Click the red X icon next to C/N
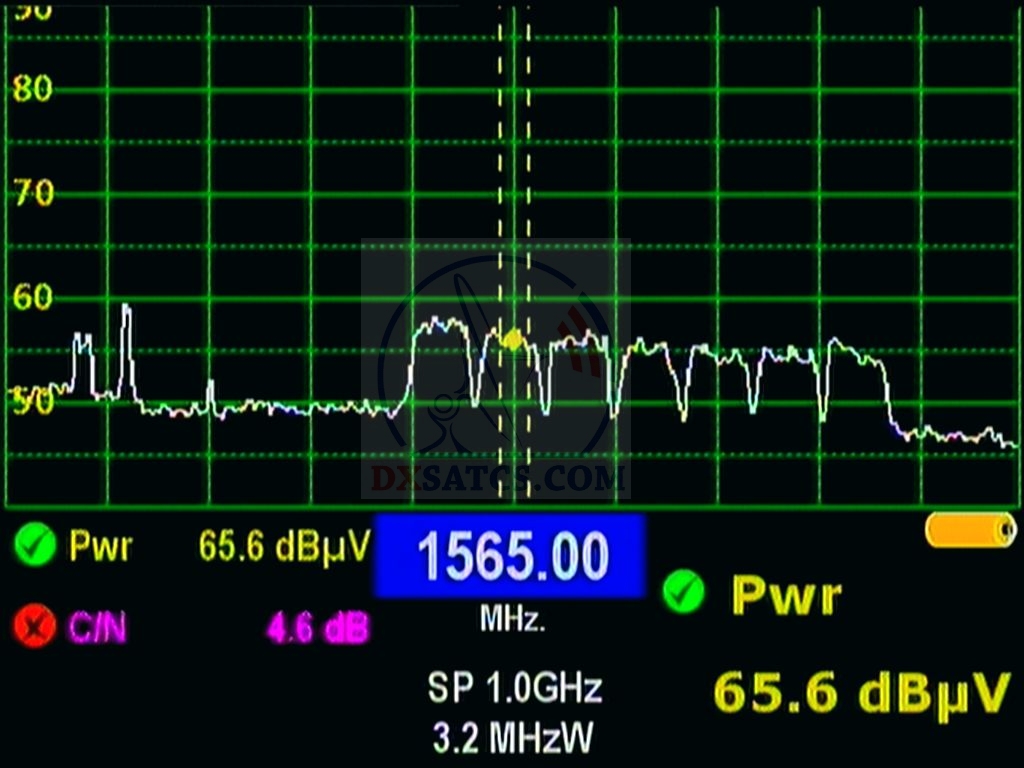 tap(35, 627)
